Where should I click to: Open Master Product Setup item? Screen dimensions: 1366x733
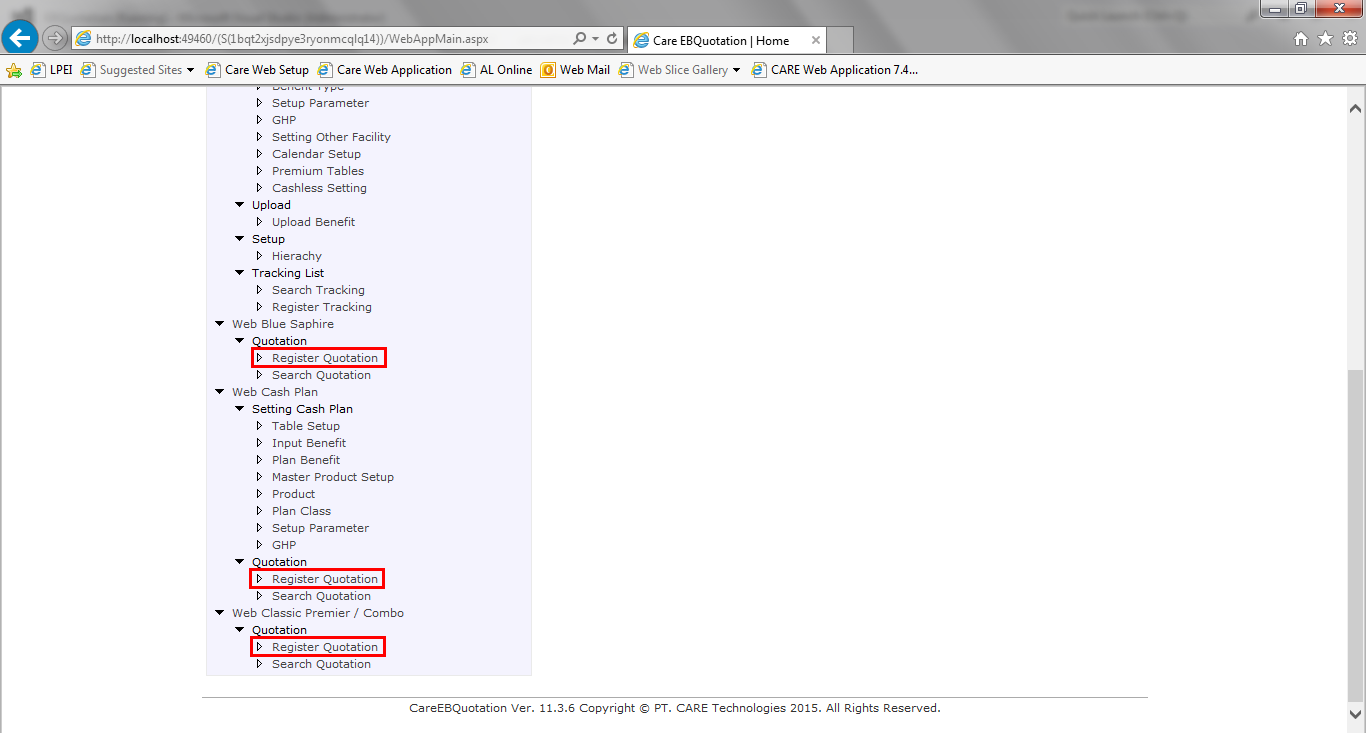coord(332,477)
